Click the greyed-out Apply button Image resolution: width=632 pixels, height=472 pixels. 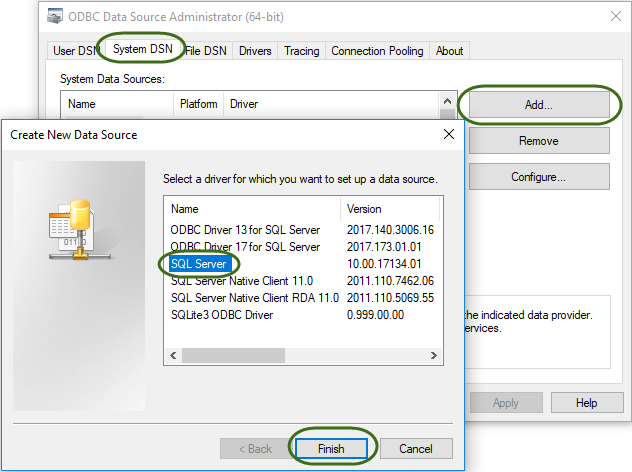[x=506, y=403]
